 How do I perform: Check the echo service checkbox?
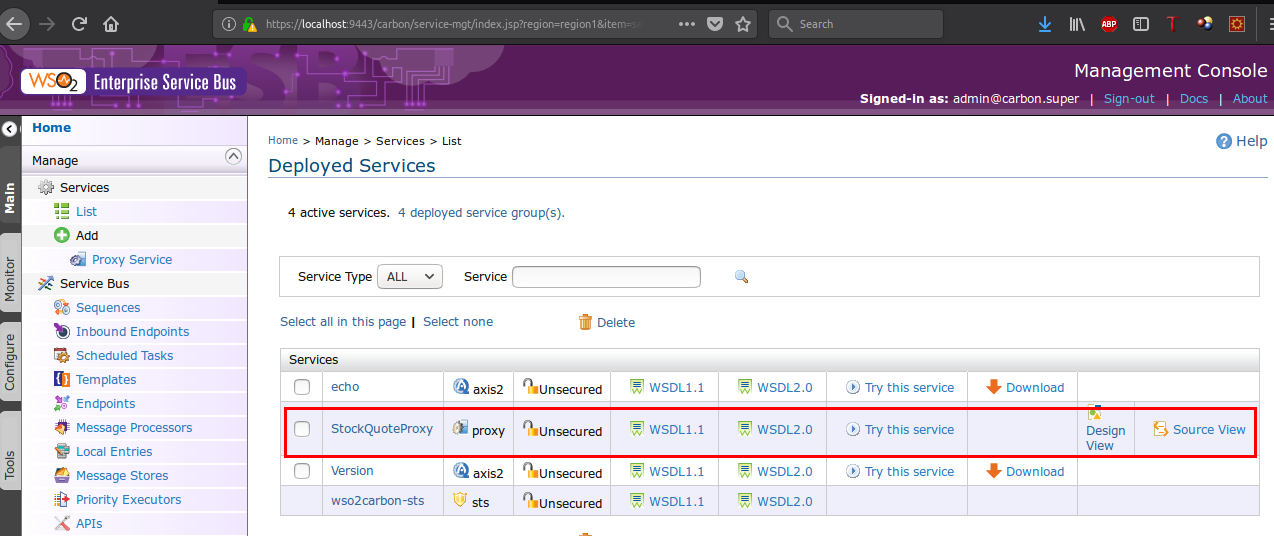coord(302,387)
